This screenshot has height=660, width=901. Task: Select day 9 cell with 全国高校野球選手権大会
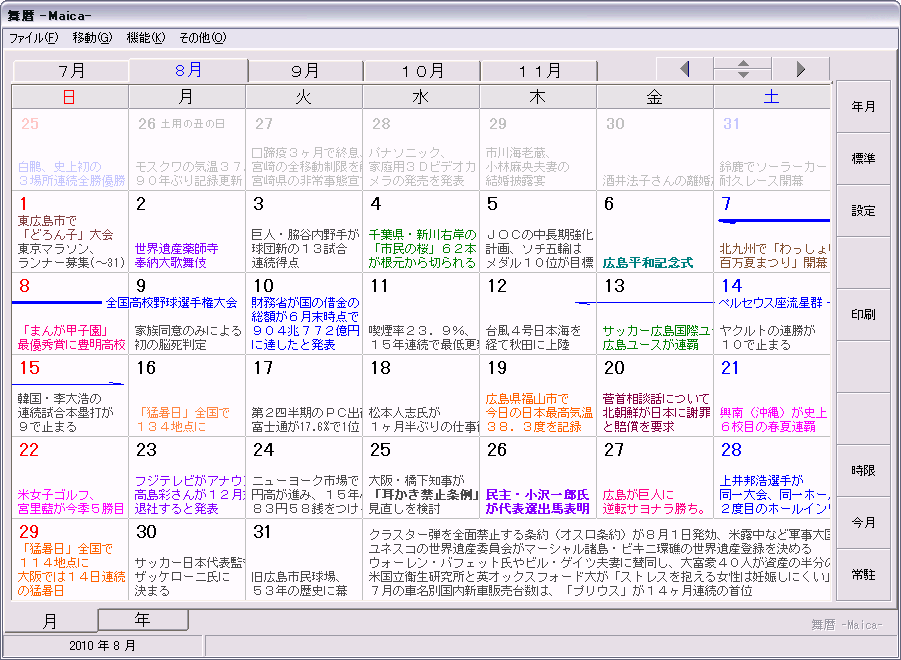[x=187, y=314]
